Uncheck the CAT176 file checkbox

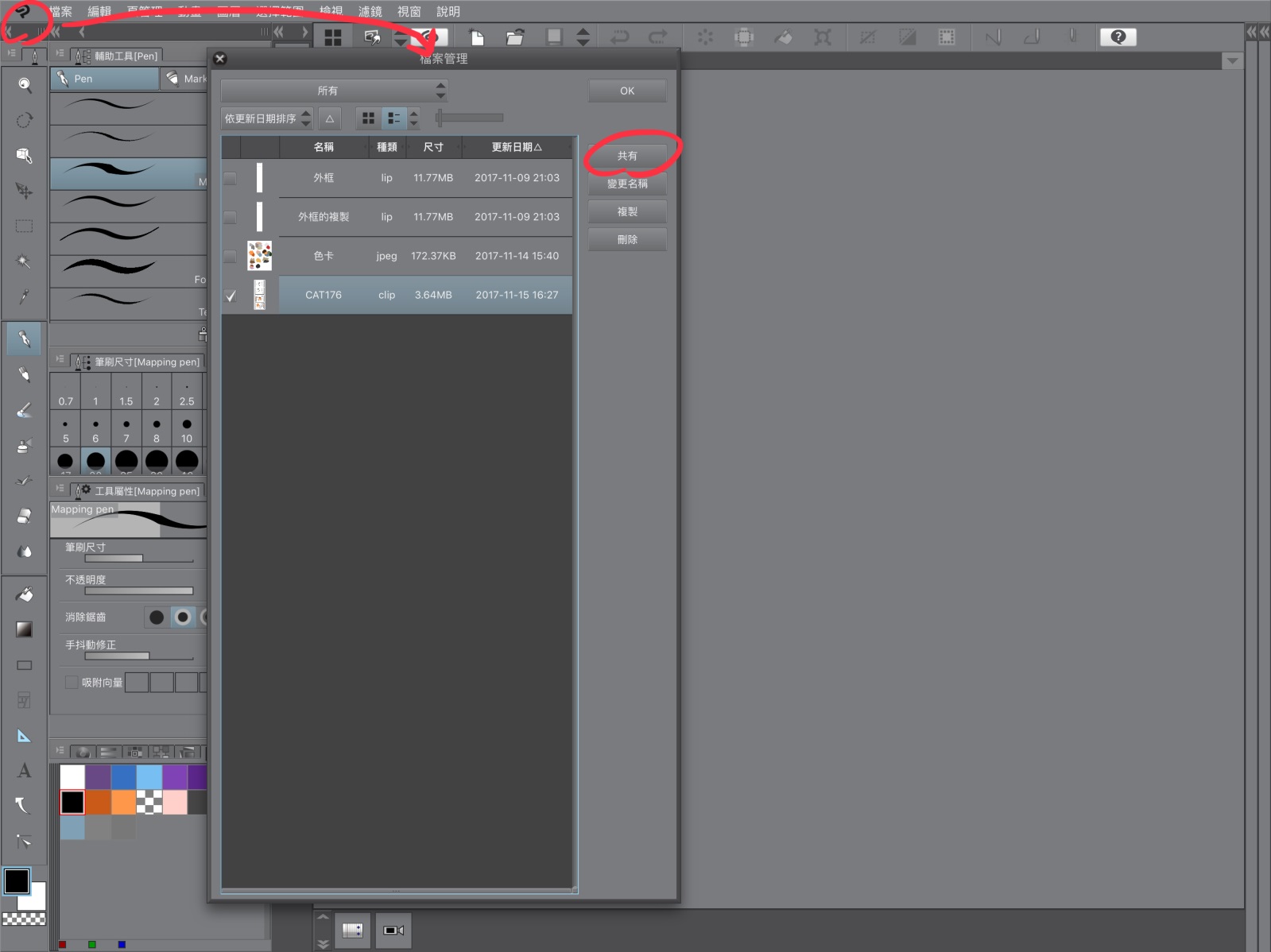230,296
